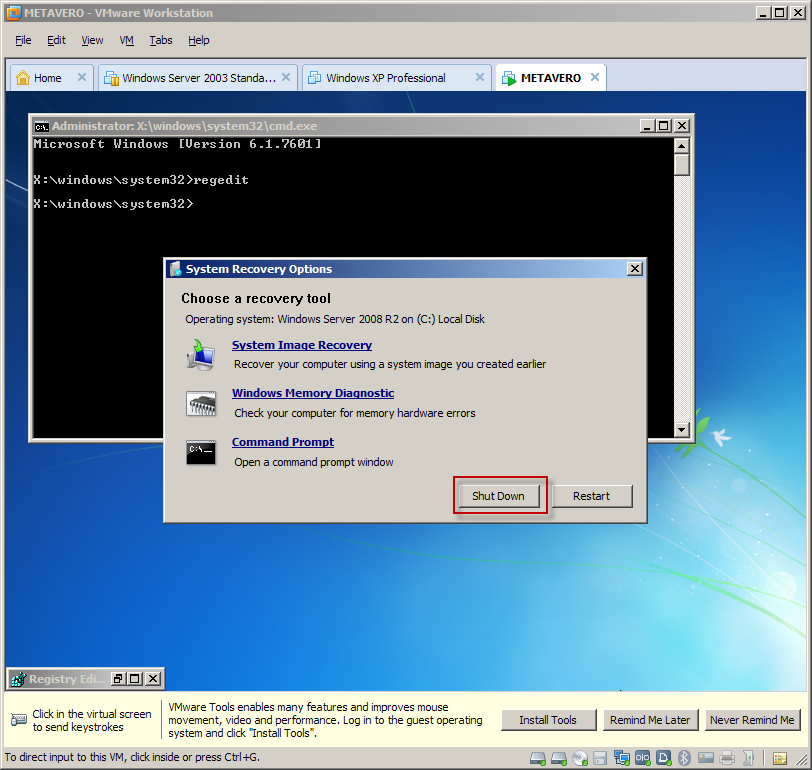Maximize the cmd.exe window
The image size is (812, 770).
click(x=664, y=126)
